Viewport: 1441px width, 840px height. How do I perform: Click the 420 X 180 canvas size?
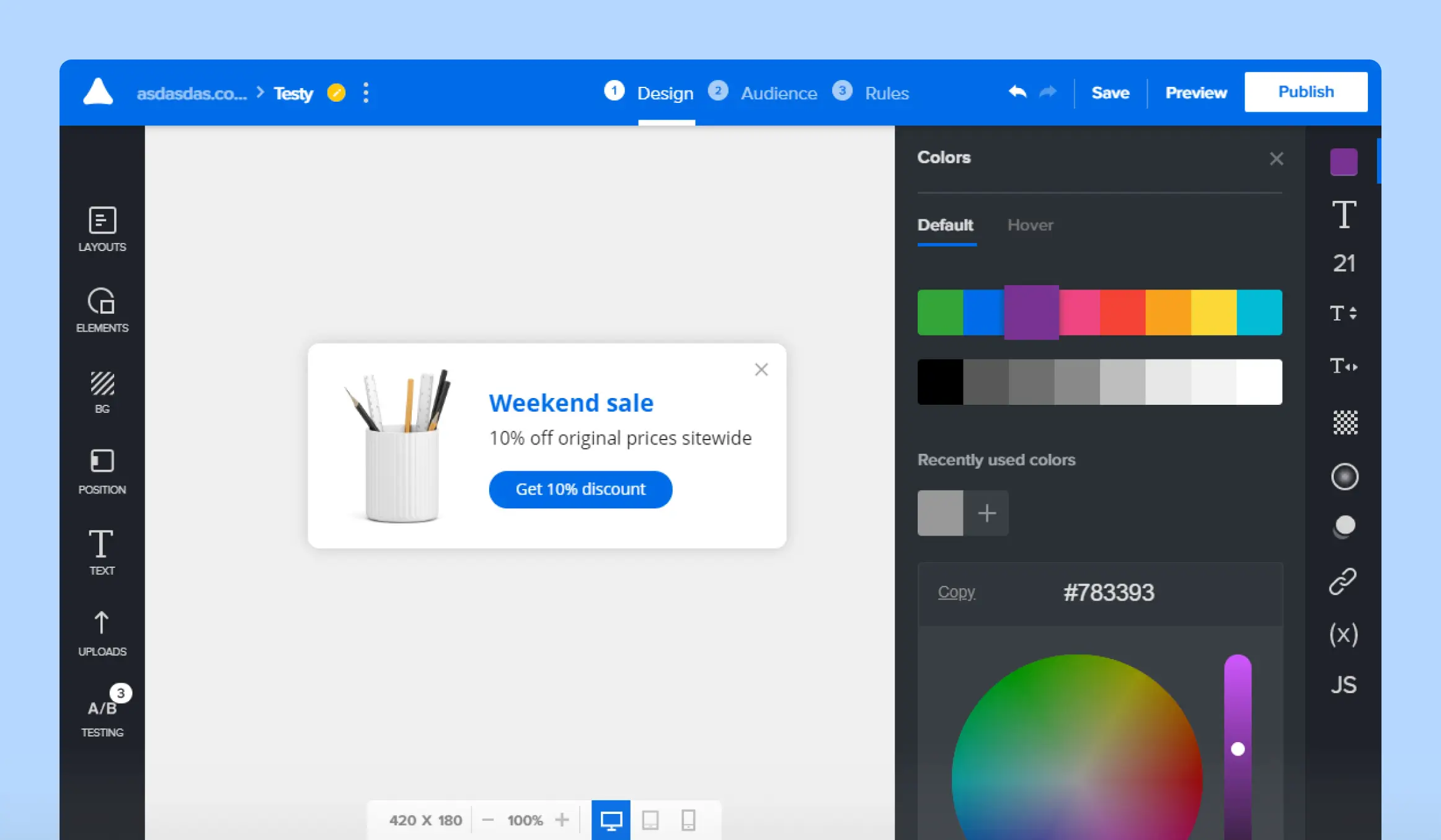point(425,820)
